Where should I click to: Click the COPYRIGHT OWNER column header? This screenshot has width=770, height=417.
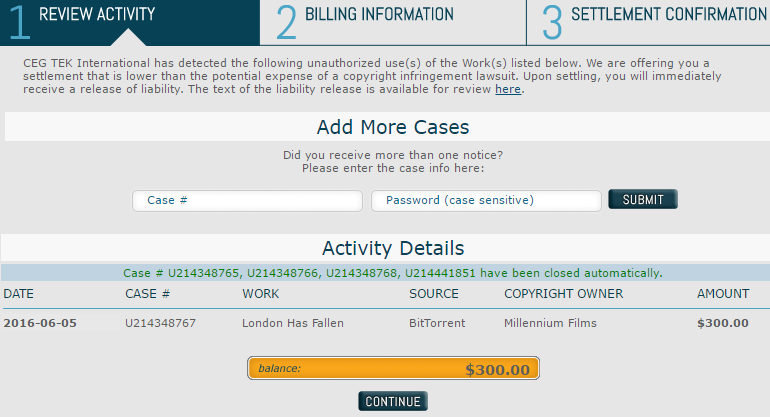click(563, 294)
